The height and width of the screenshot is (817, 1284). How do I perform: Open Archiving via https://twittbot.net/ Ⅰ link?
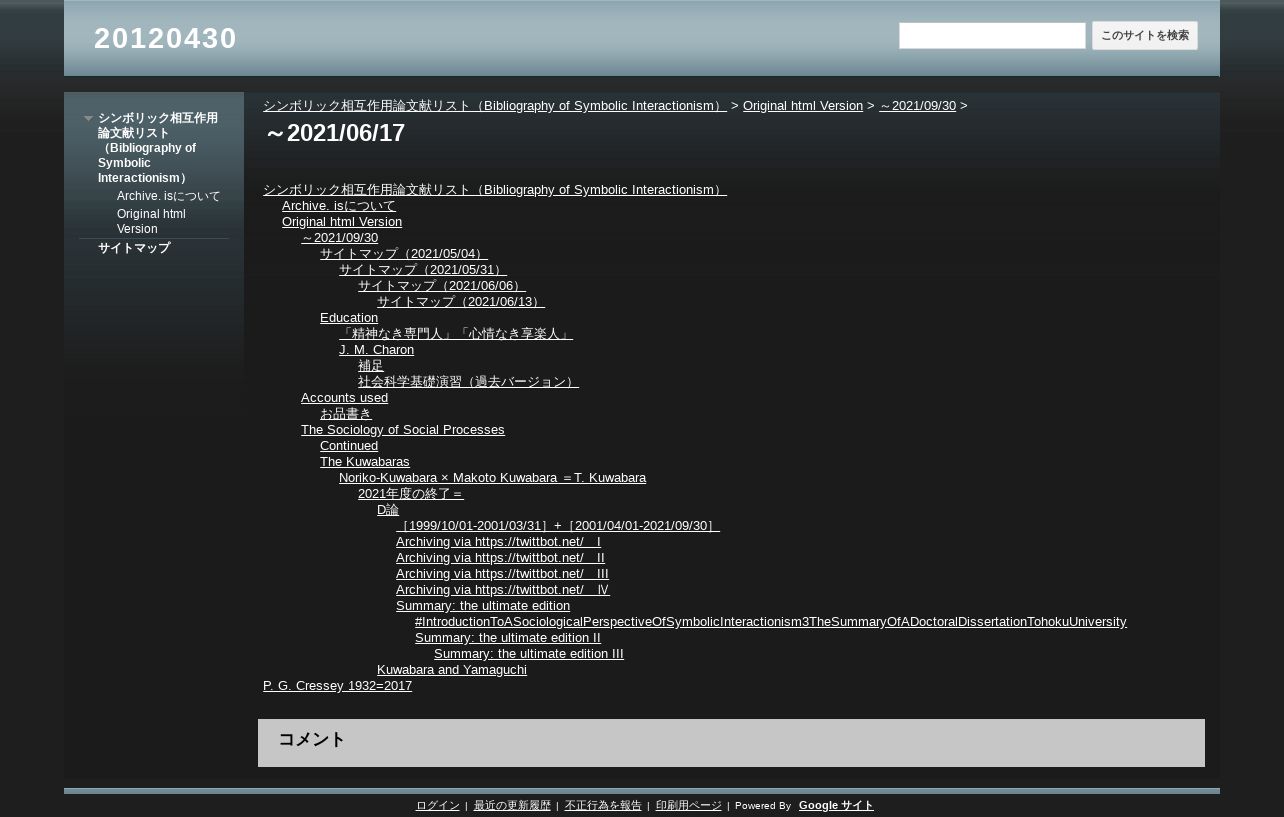pyautogui.click(x=498, y=542)
